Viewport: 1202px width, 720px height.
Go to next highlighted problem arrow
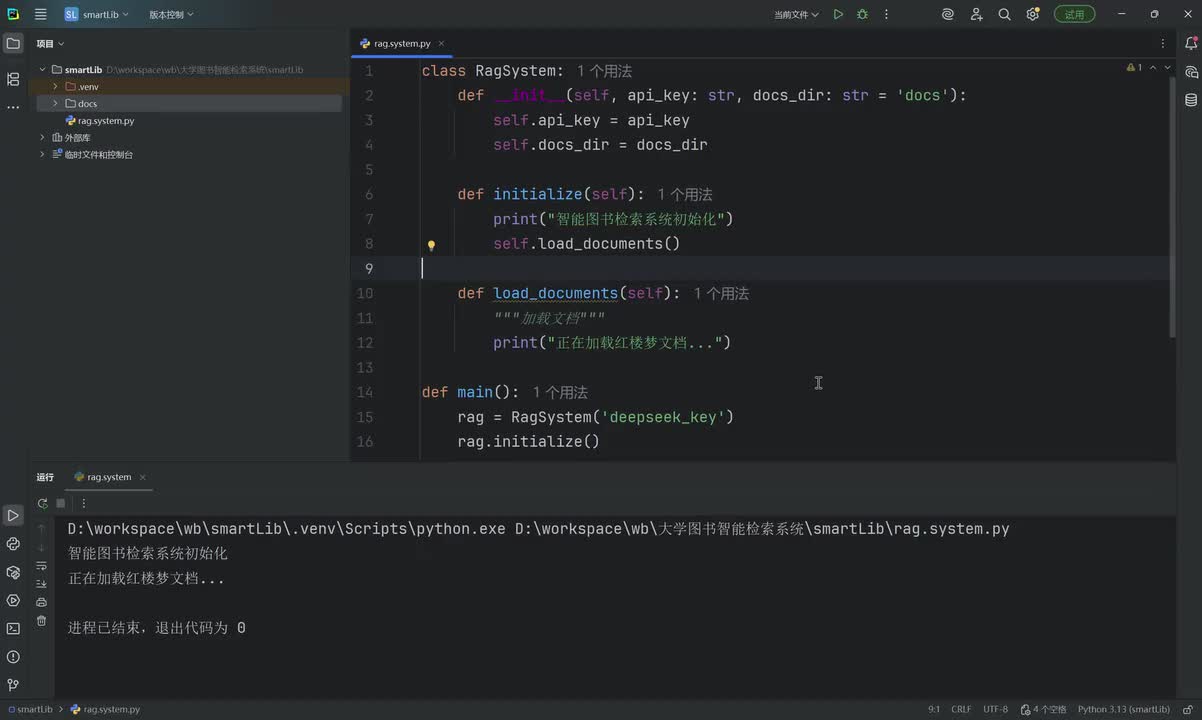[x=1168, y=68]
